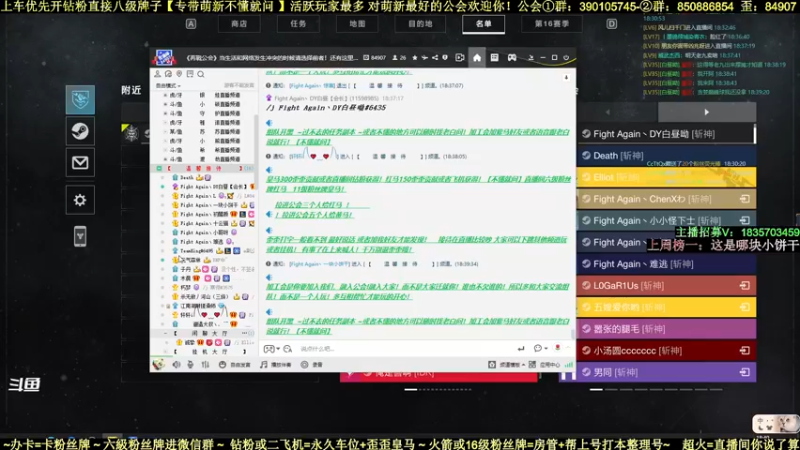Screen dimensions: 800x450
Task: Toggle 播放伴奏 accompaniment playback
Action: coord(276,365)
